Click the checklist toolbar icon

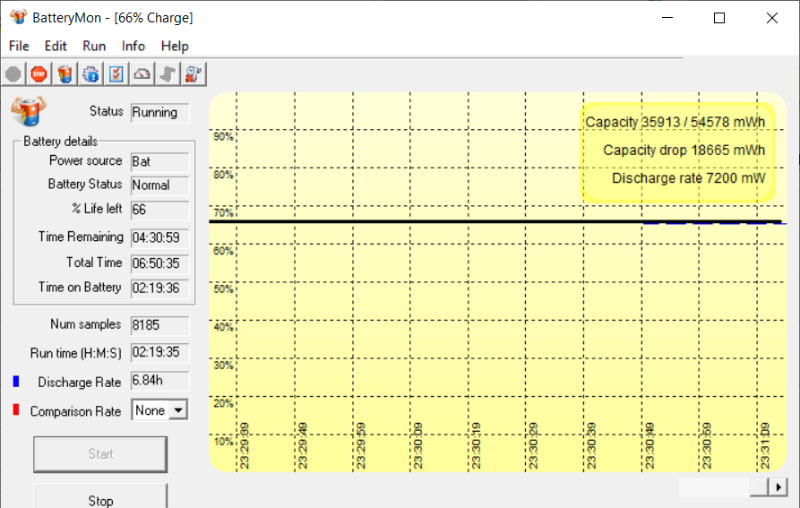click(x=117, y=73)
